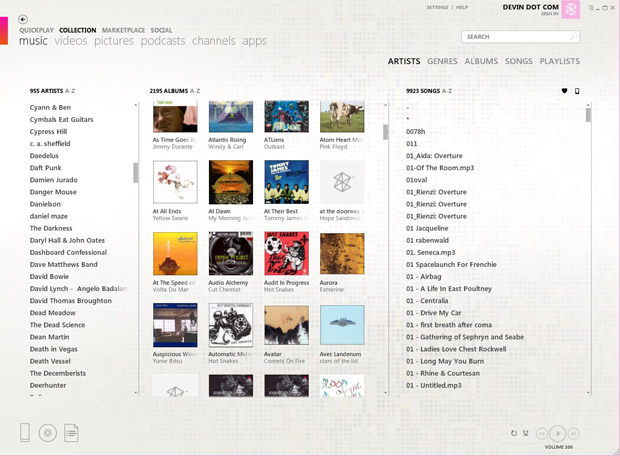
Task: Click the songs list scrollbar thumb
Action: tap(588, 115)
